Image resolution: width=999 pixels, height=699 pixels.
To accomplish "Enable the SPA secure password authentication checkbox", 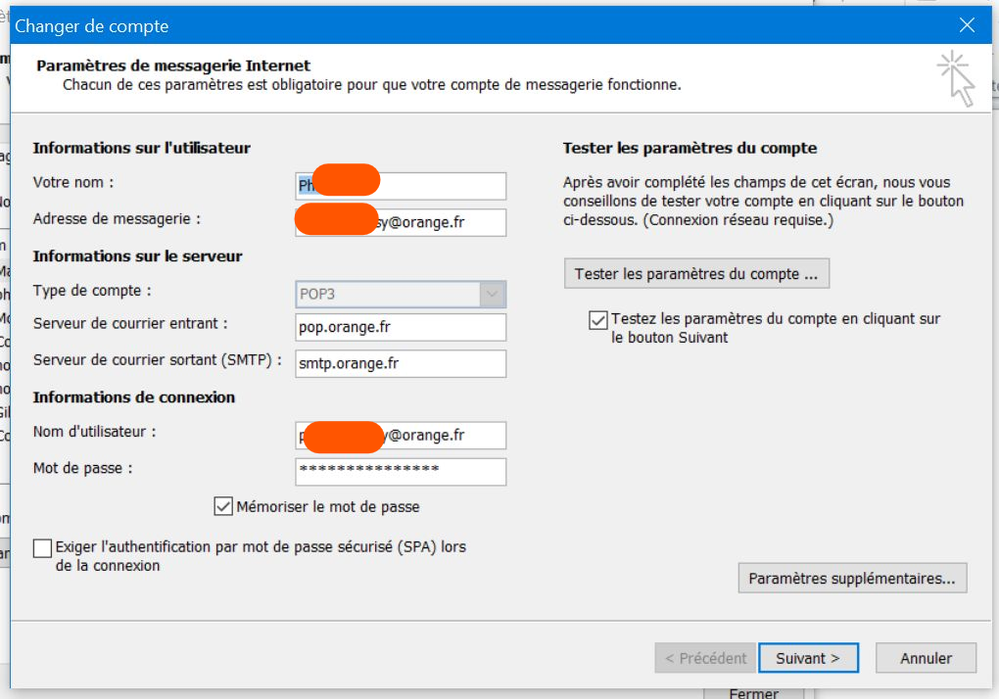I will tap(42, 548).
